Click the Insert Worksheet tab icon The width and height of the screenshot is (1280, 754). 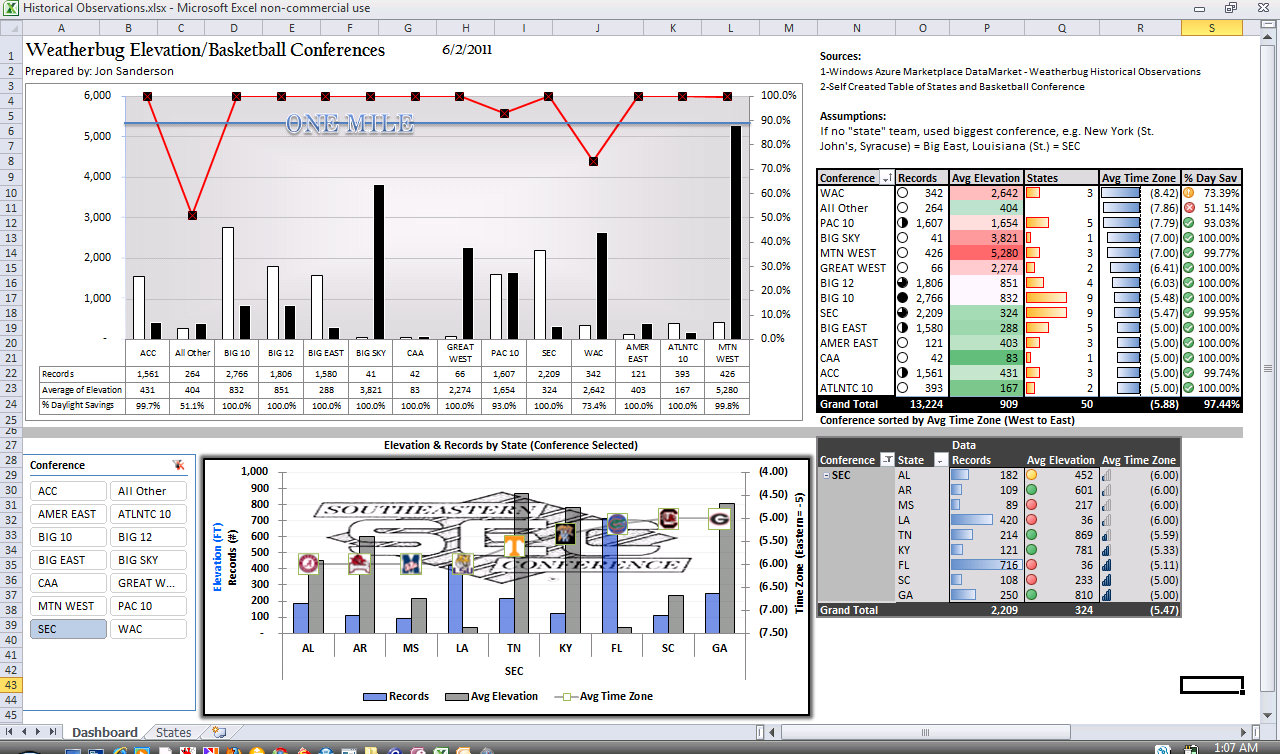pyautogui.click(x=219, y=733)
